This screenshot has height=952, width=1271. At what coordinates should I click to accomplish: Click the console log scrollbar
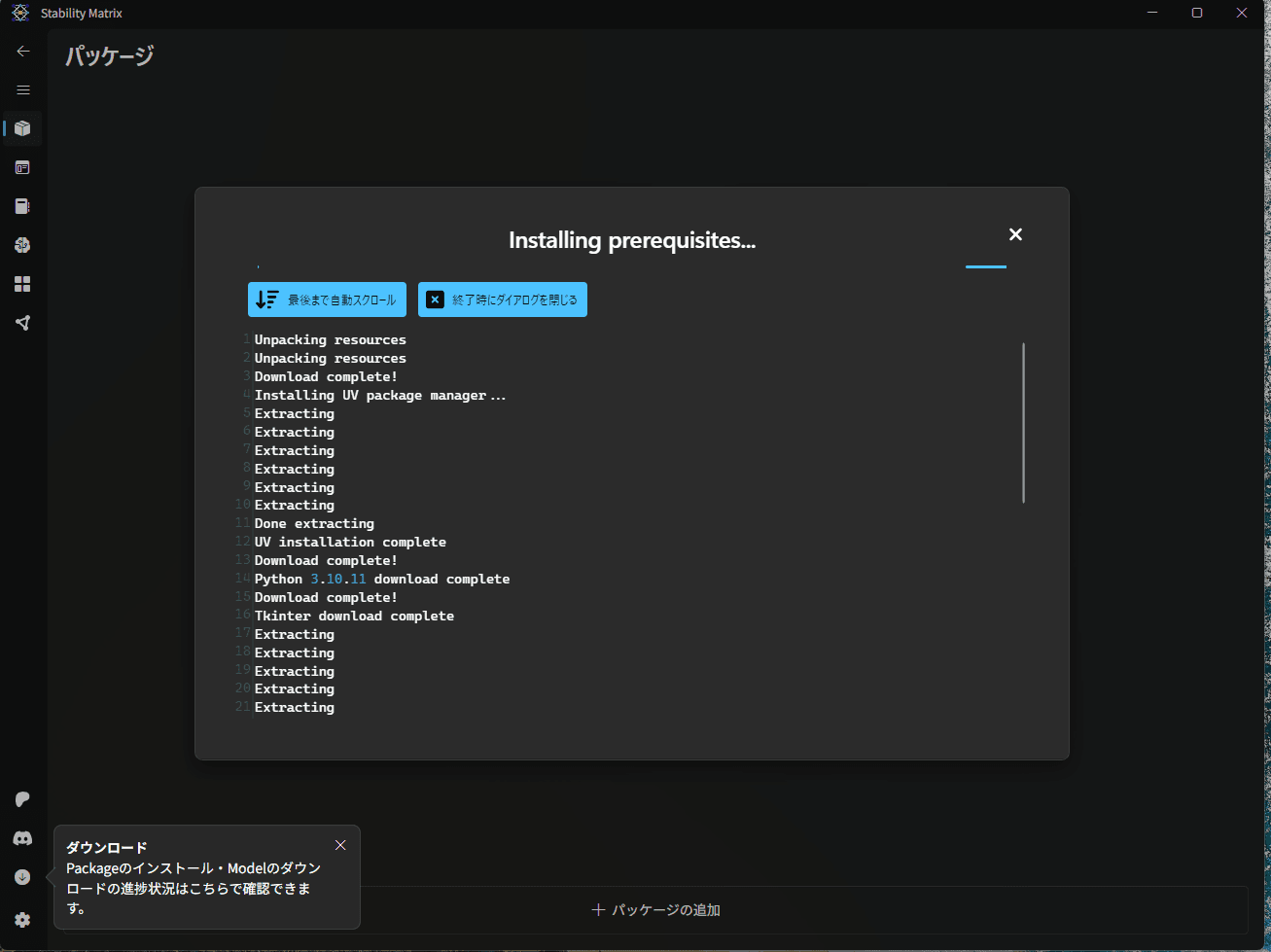pyautogui.click(x=1023, y=423)
